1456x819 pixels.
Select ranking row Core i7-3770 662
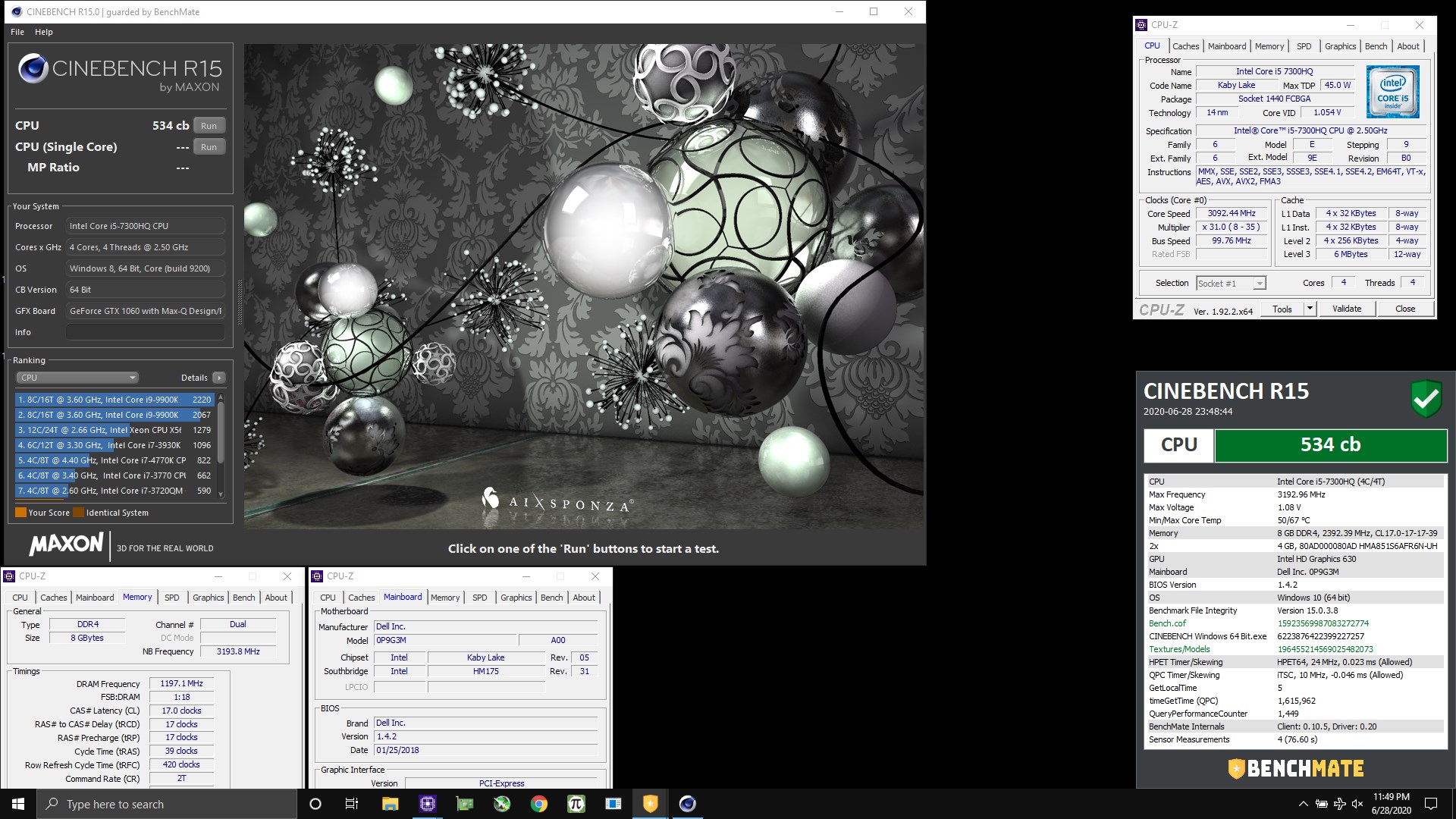(115, 475)
